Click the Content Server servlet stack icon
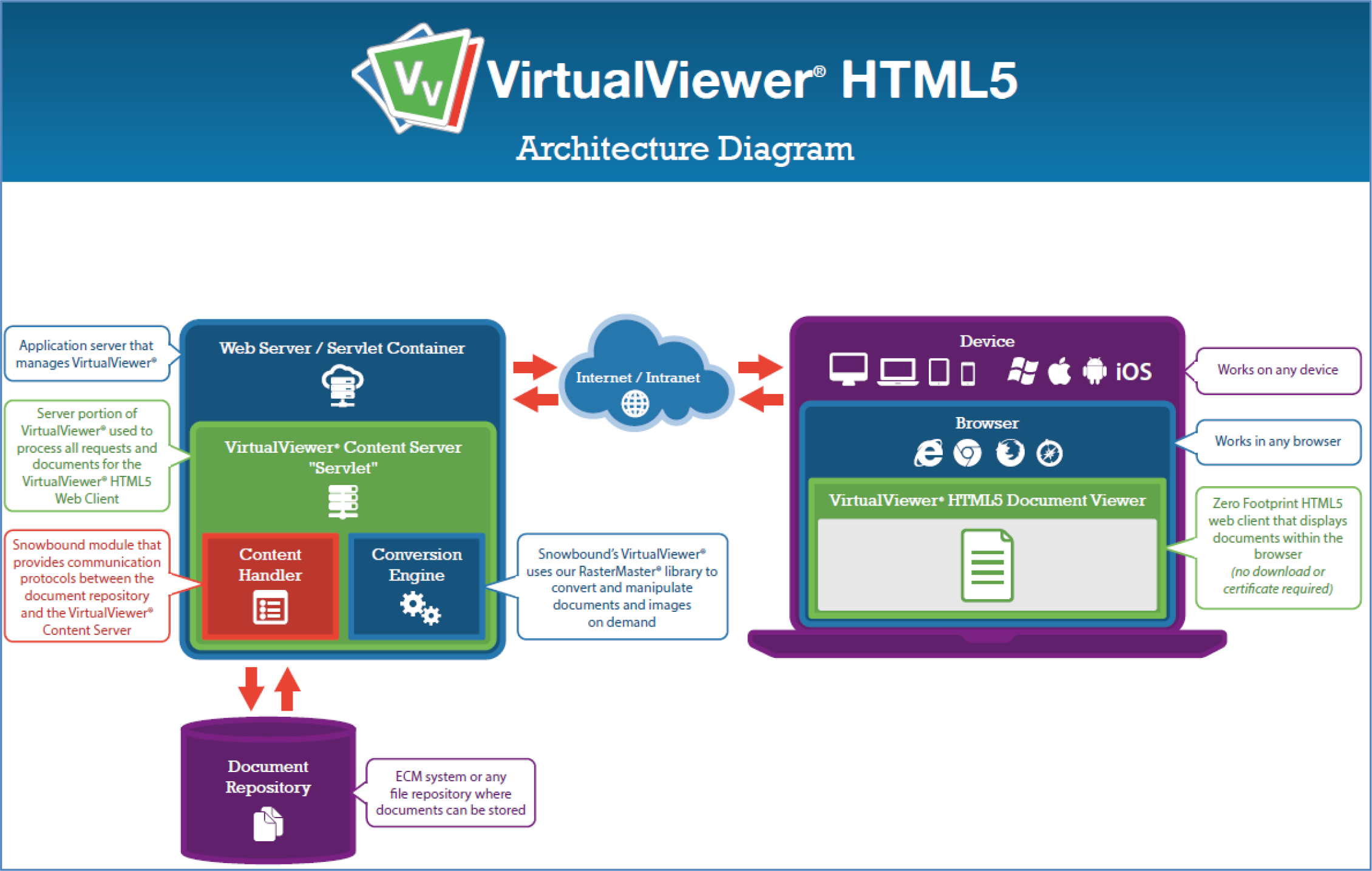Screen dimensions: 1372x871 click(343, 502)
